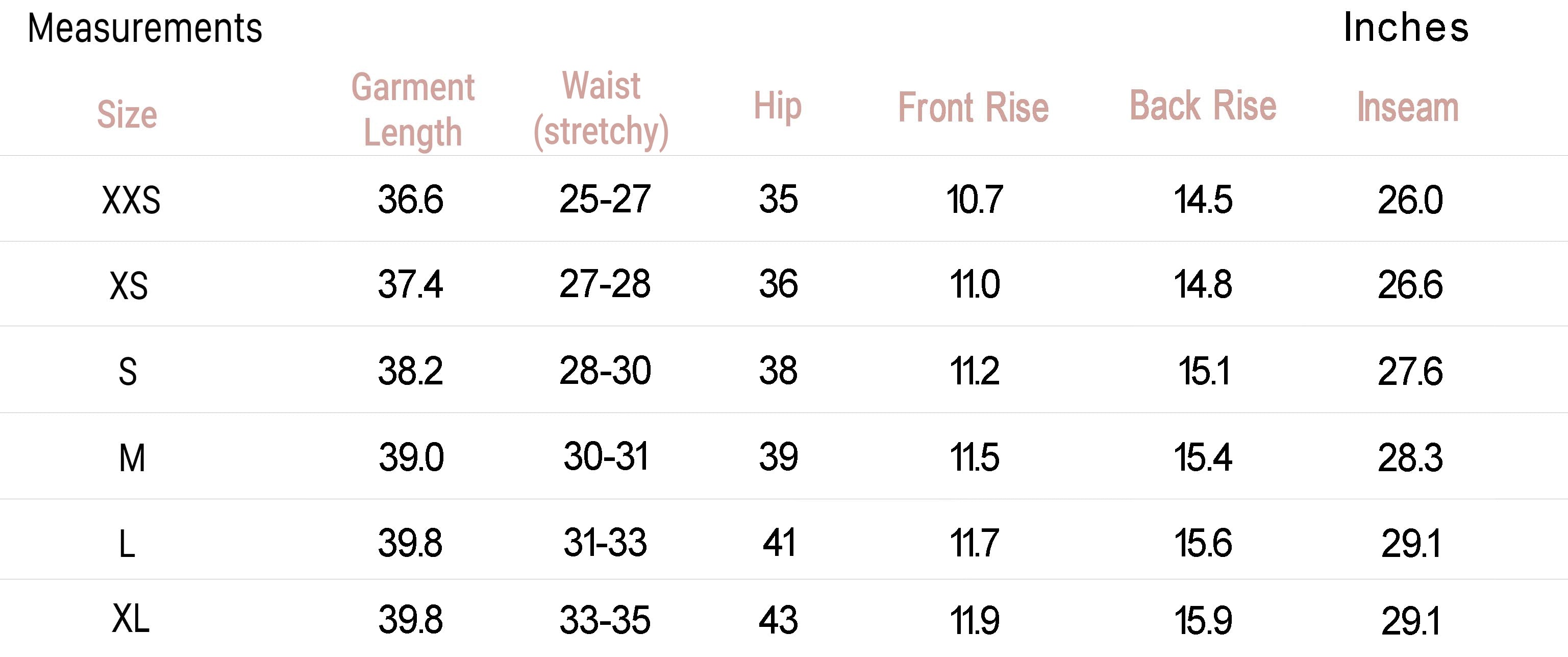Click the hip value 41
This screenshot has height=657, width=1568.
tap(779, 543)
